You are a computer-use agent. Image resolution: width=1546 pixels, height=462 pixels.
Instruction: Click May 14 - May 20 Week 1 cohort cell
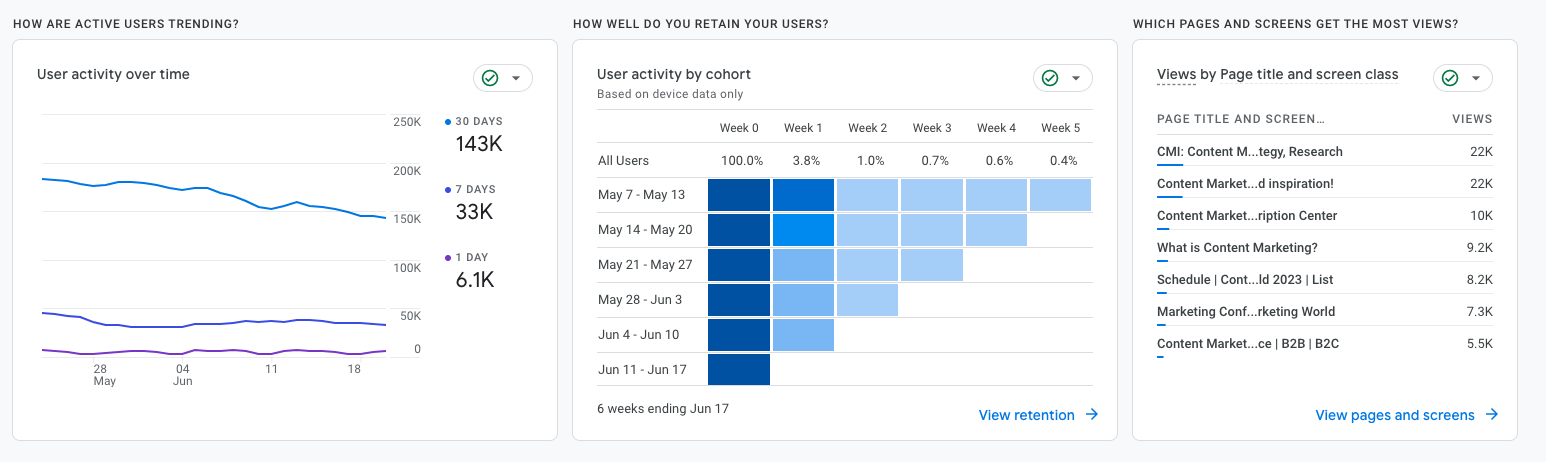[x=803, y=230]
